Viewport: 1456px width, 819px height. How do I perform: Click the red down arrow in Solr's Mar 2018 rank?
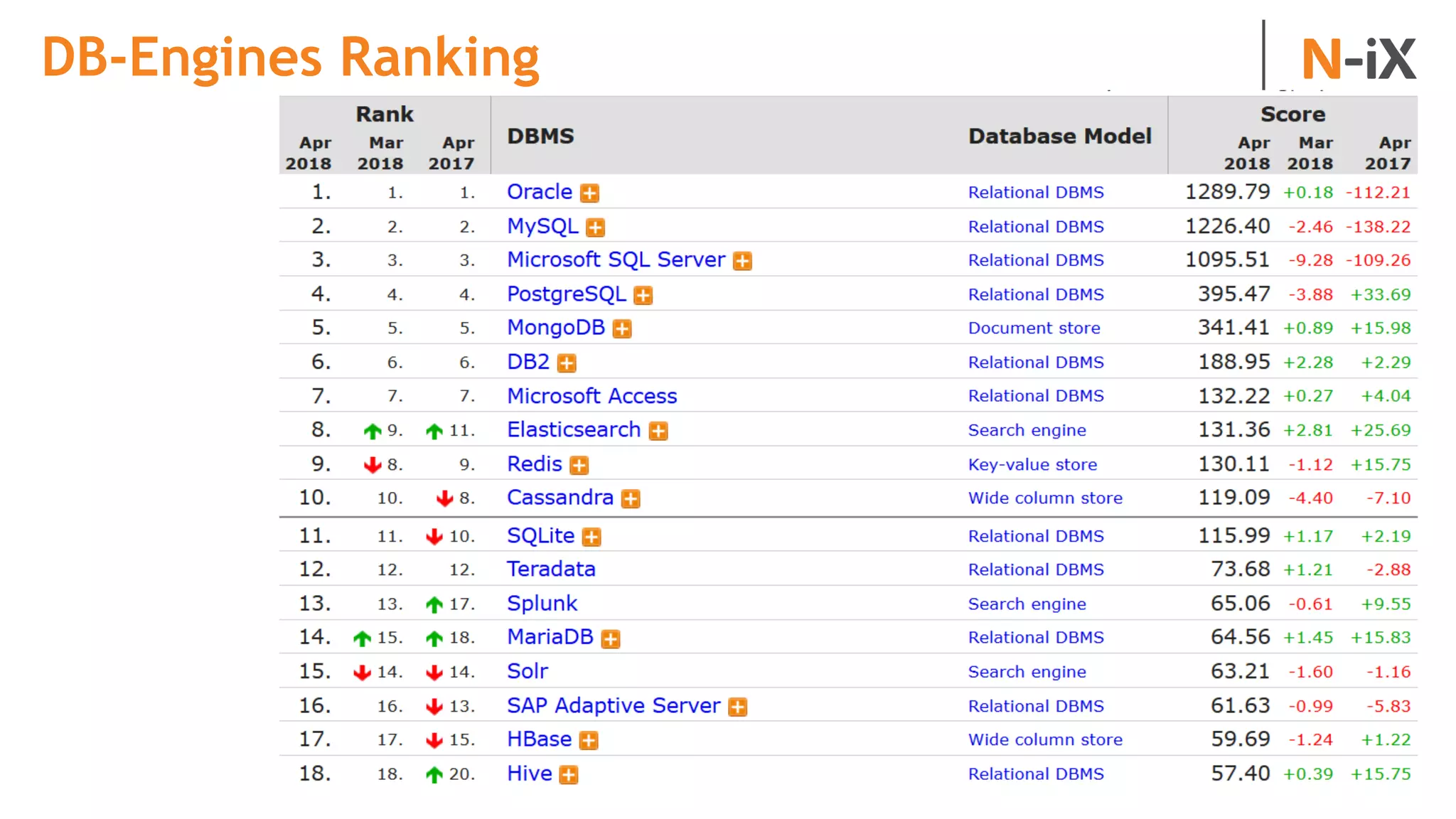(363, 672)
